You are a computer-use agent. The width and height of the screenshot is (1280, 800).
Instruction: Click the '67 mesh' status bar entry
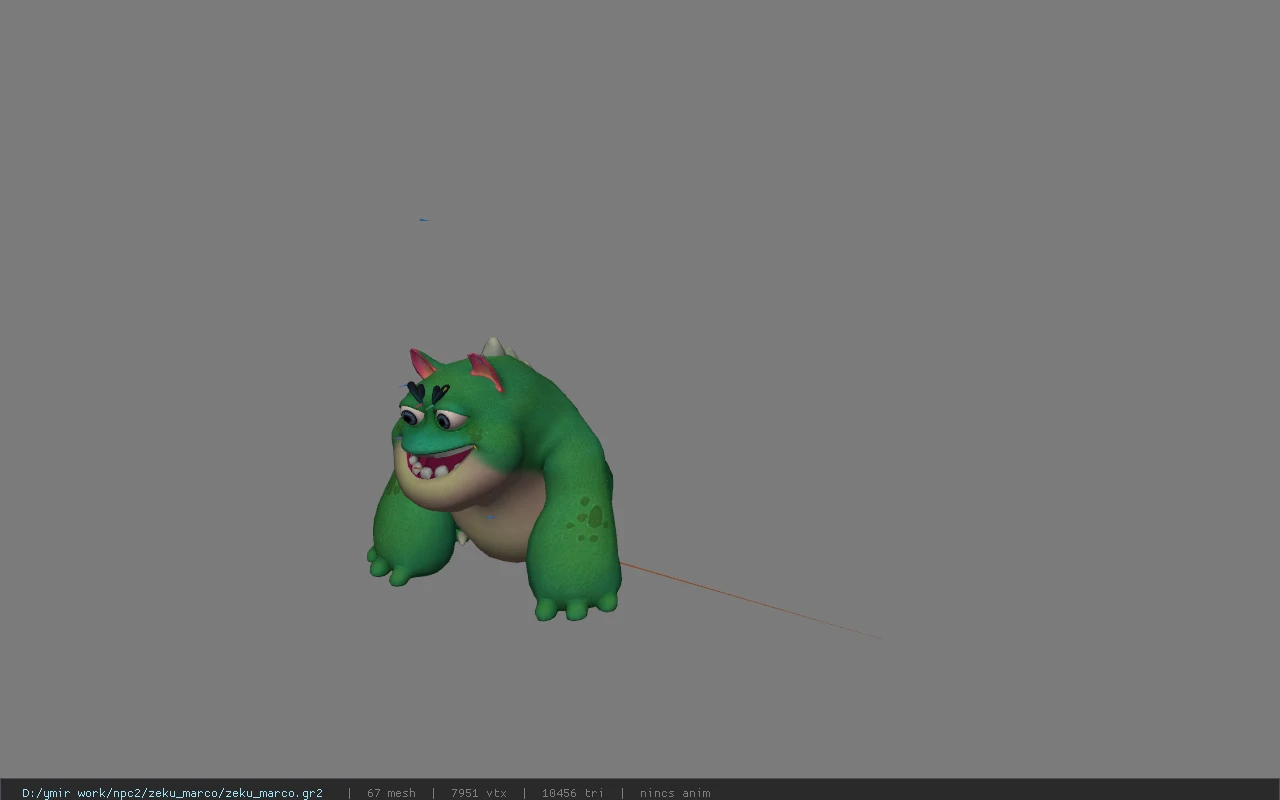coord(391,793)
